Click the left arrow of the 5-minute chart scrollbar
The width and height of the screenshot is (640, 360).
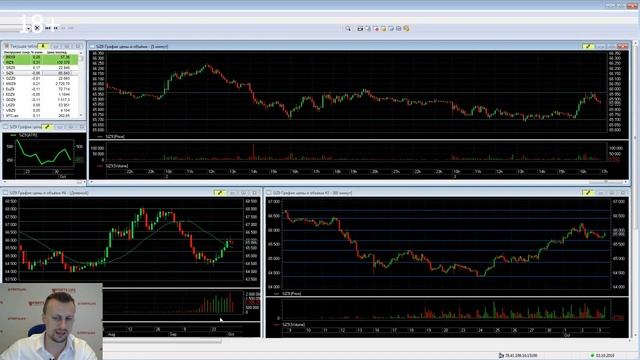[92, 182]
